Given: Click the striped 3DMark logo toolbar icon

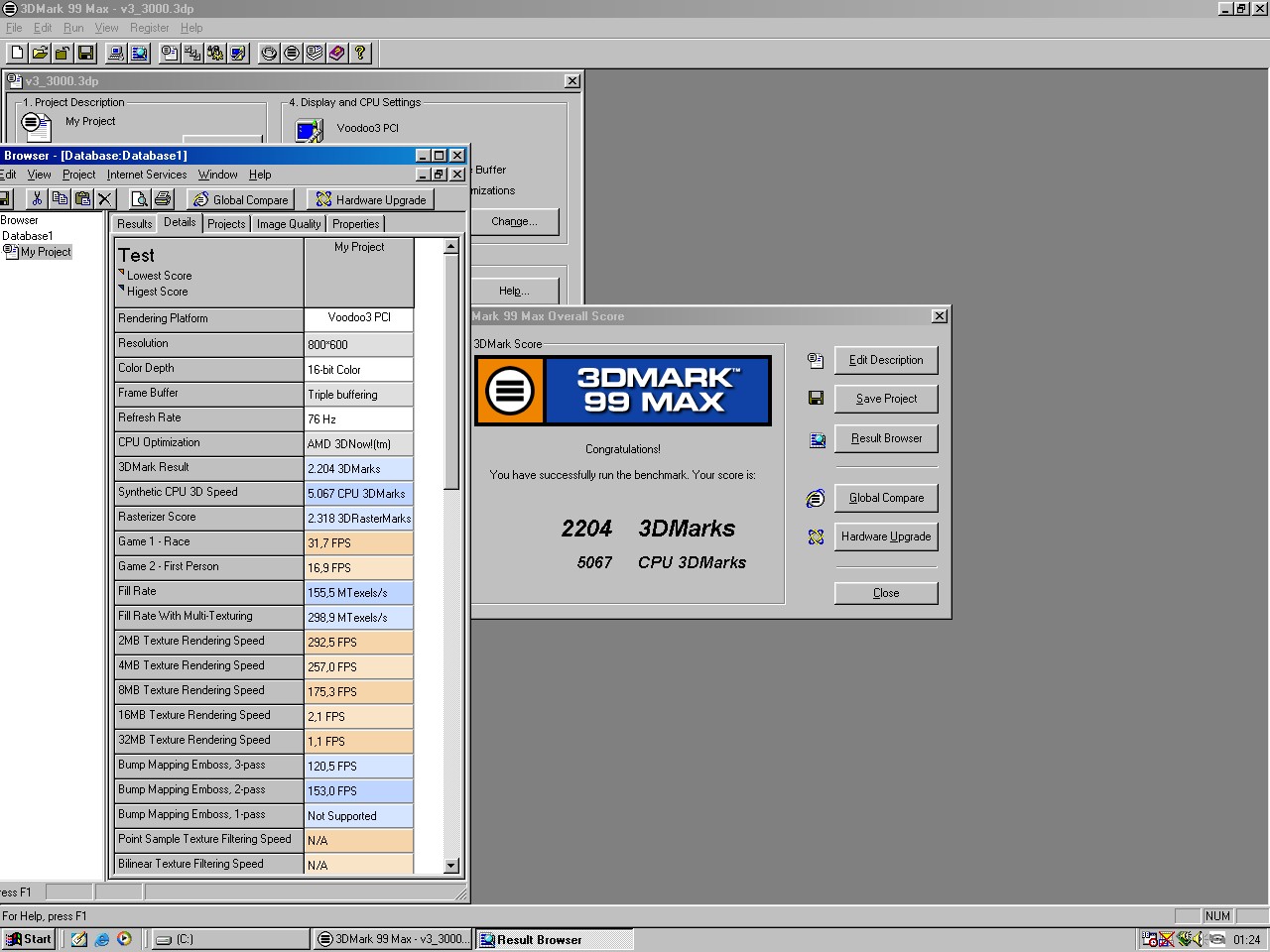Looking at the screenshot, I should point(292,53).
